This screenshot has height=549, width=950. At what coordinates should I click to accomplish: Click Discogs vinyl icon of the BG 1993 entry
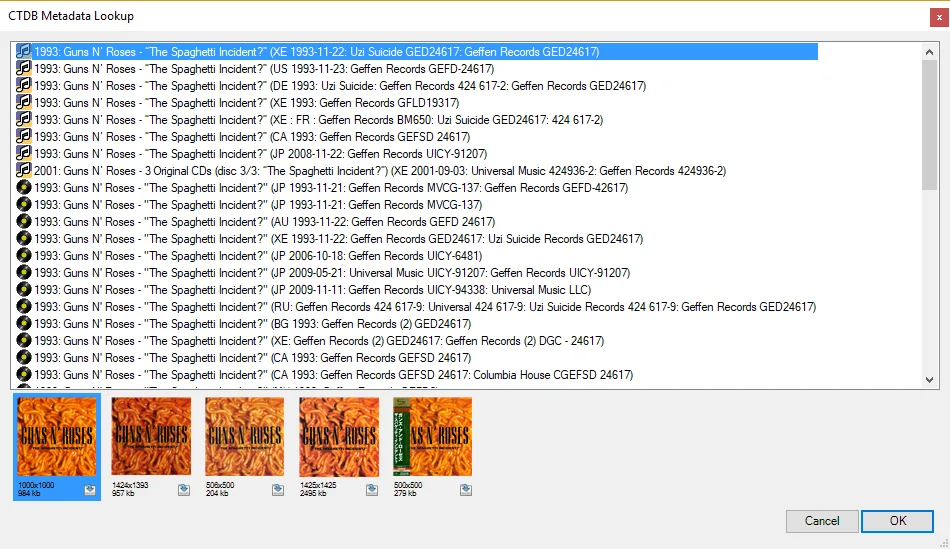click(24, 323)
